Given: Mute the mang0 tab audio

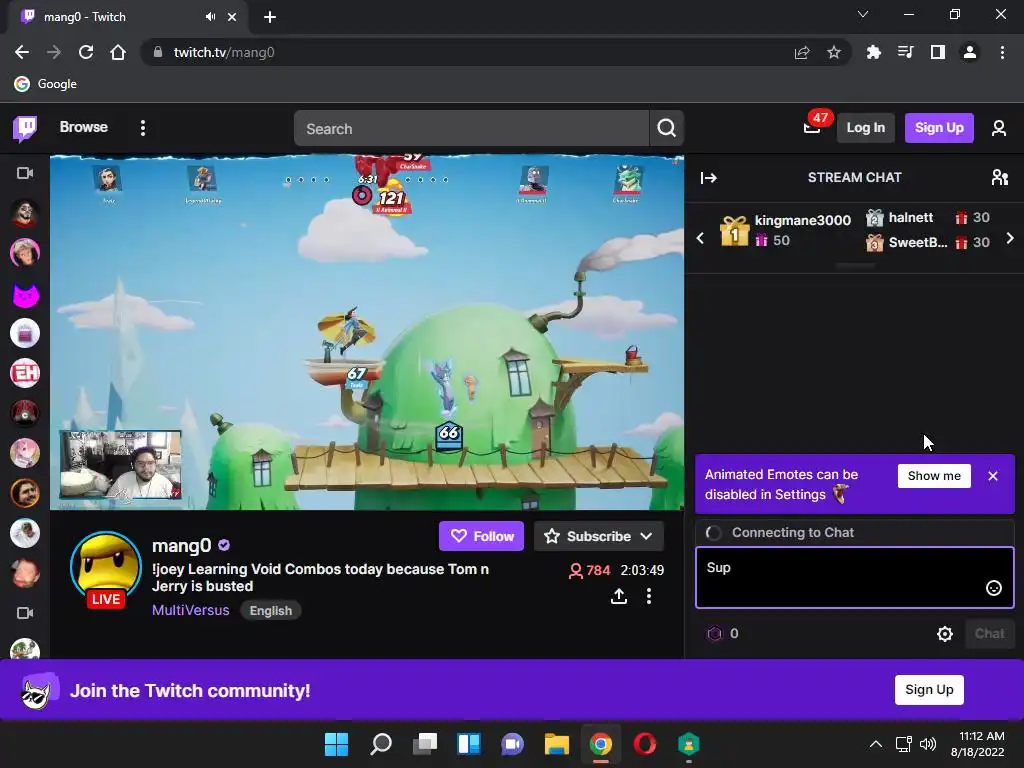Looking at the screenshot, I should (x=210, y=17).
